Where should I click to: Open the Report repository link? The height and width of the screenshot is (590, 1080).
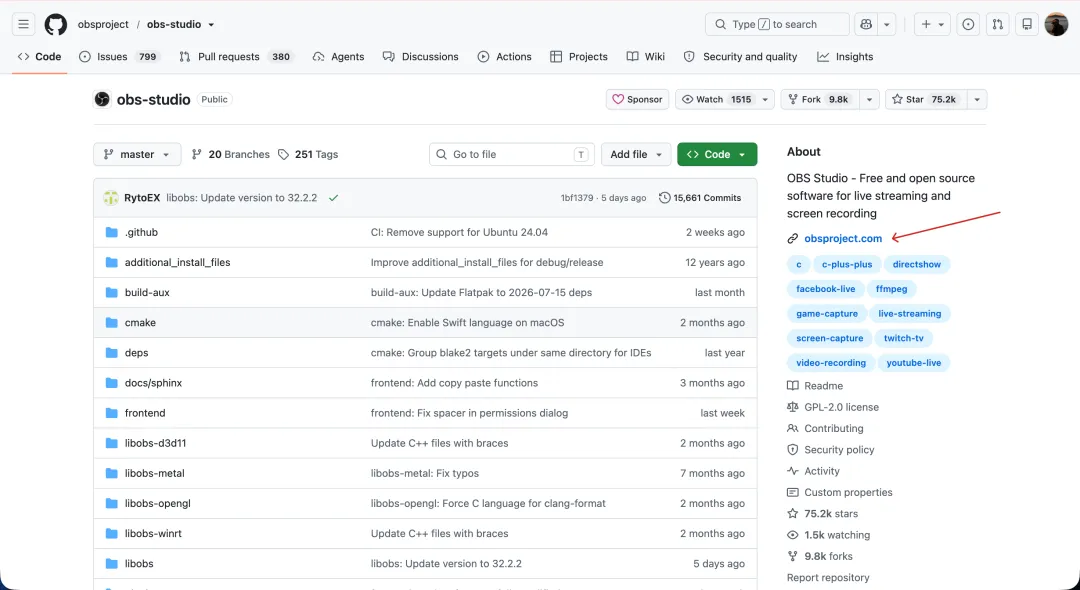[x=828, y=578]
